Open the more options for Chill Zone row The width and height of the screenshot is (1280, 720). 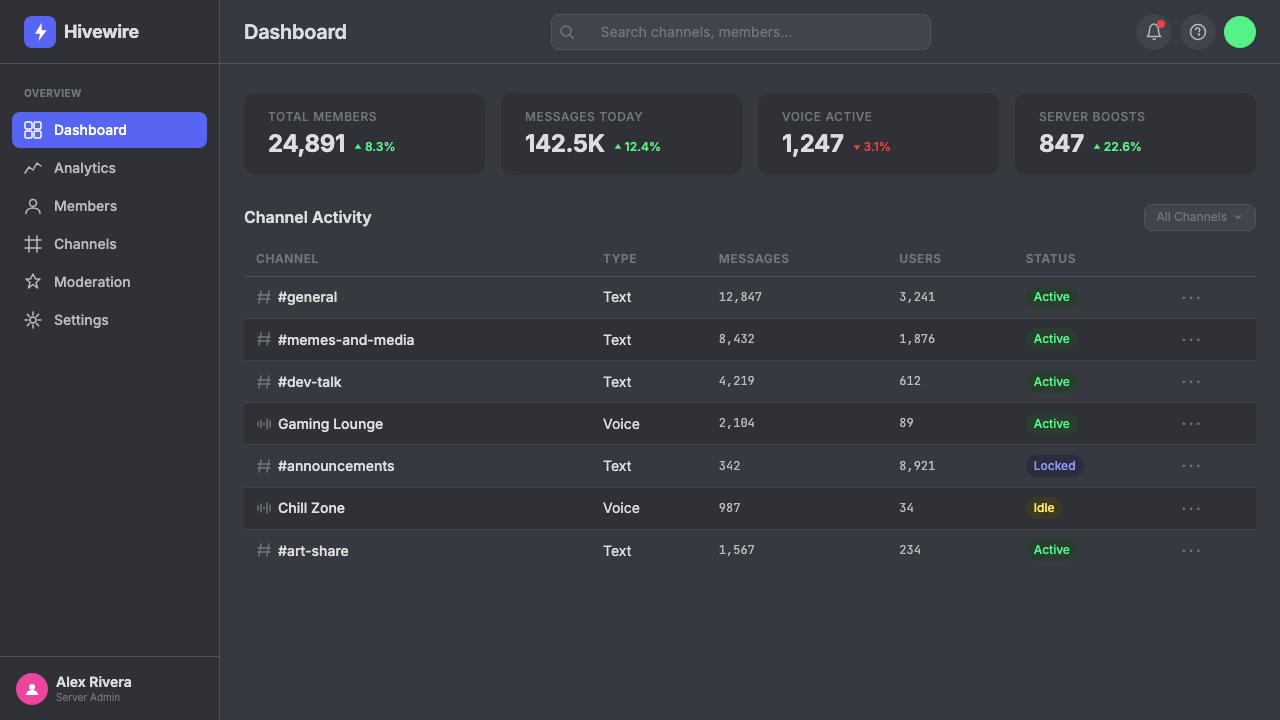pos(1191,508)
